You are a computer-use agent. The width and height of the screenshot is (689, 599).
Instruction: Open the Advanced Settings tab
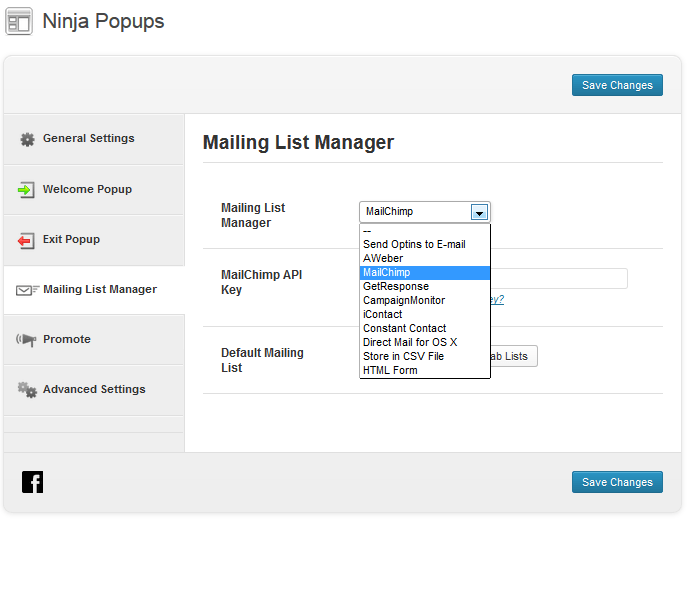94,390
